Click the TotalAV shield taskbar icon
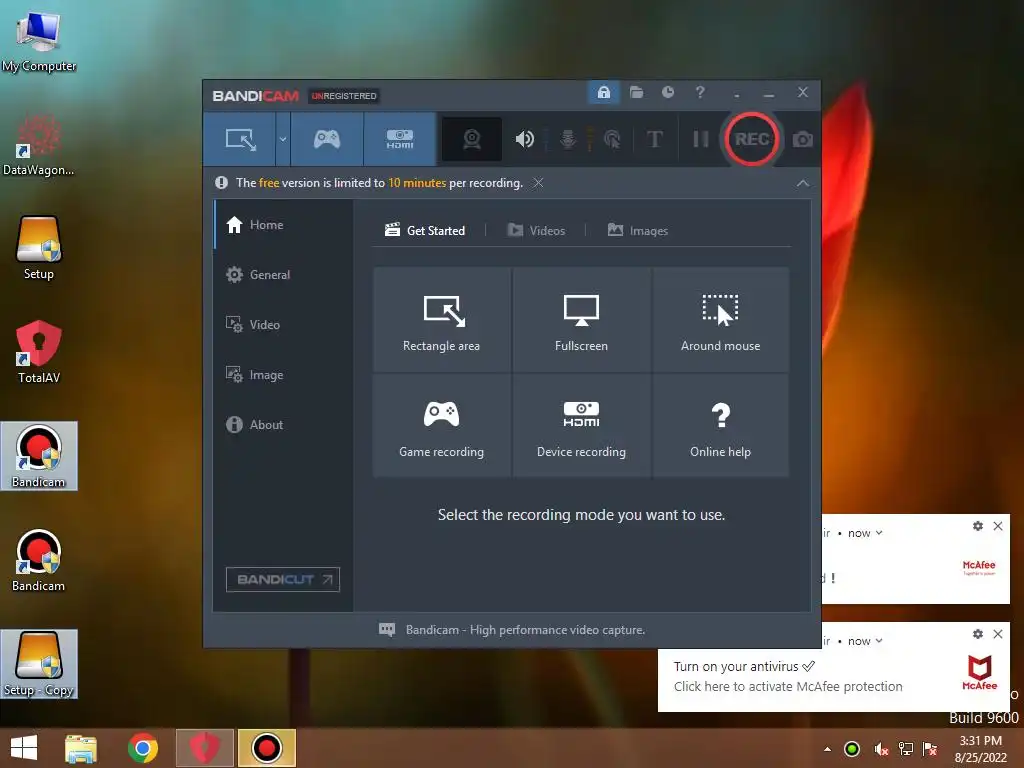The width and height of the screenshot is (1024, 768). coord(204,748)
